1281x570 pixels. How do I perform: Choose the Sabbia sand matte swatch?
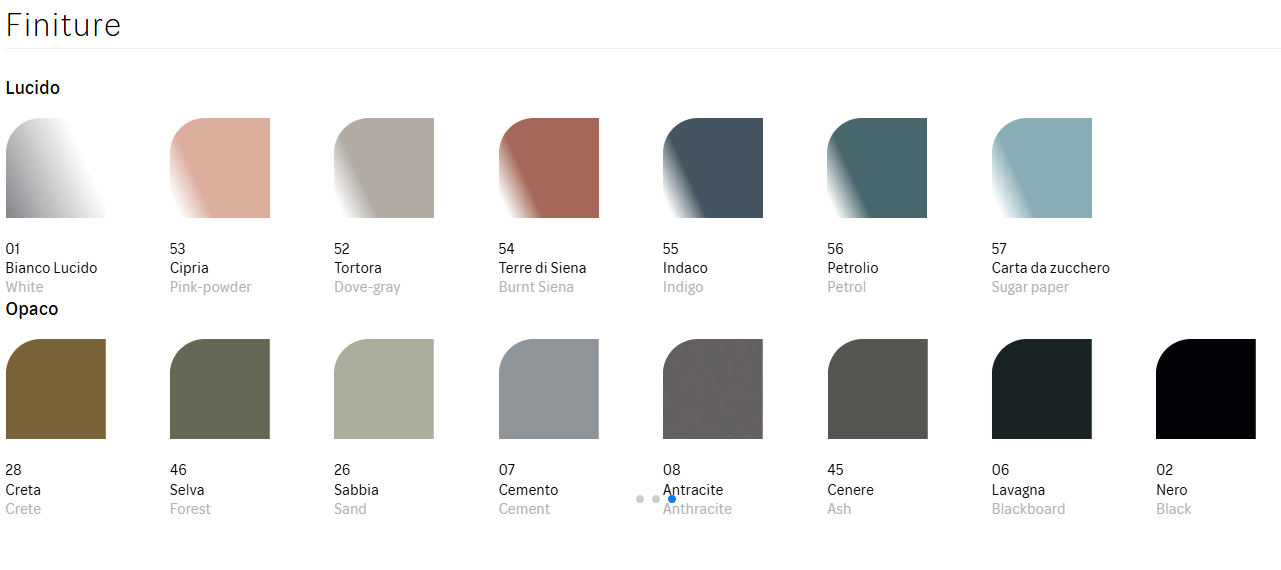pyautogui.click(x=384, y=389)
